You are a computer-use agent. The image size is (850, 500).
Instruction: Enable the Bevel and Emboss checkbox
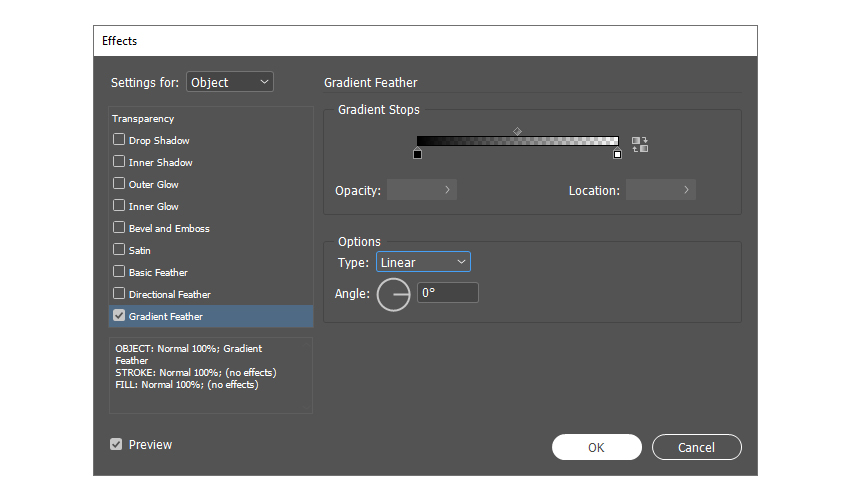pyautogui.click(x=119, y=227)
